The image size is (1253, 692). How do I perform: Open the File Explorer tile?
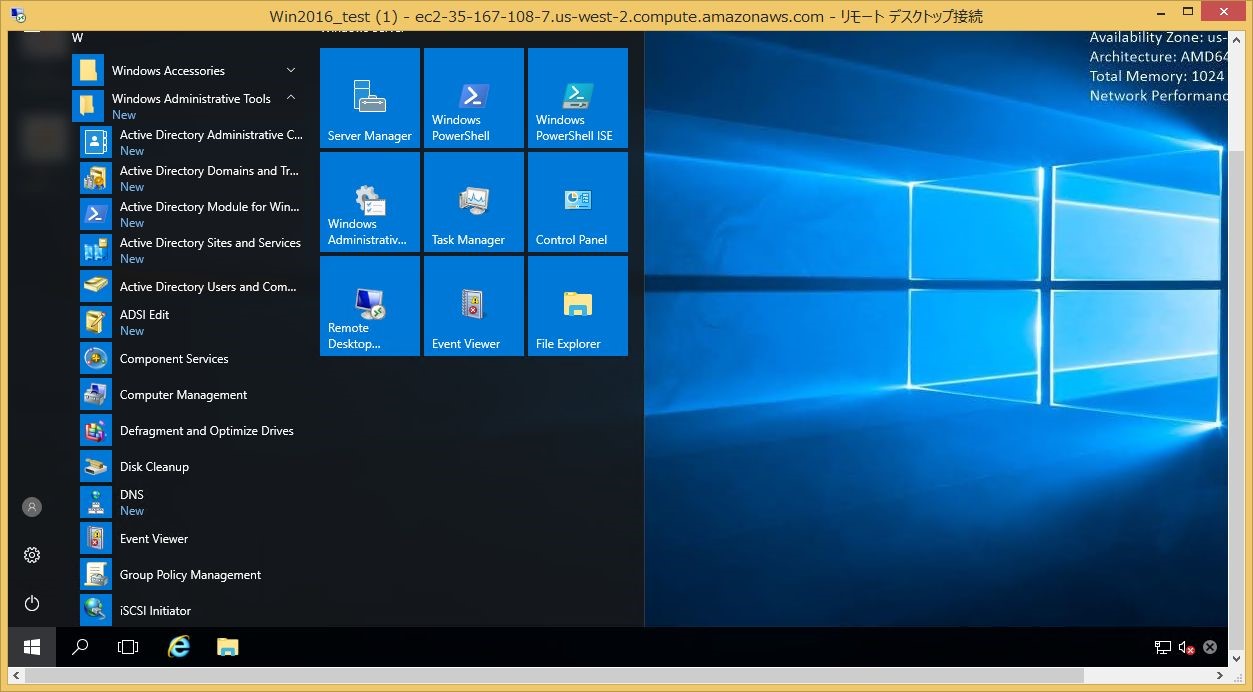tap(578, 306)
